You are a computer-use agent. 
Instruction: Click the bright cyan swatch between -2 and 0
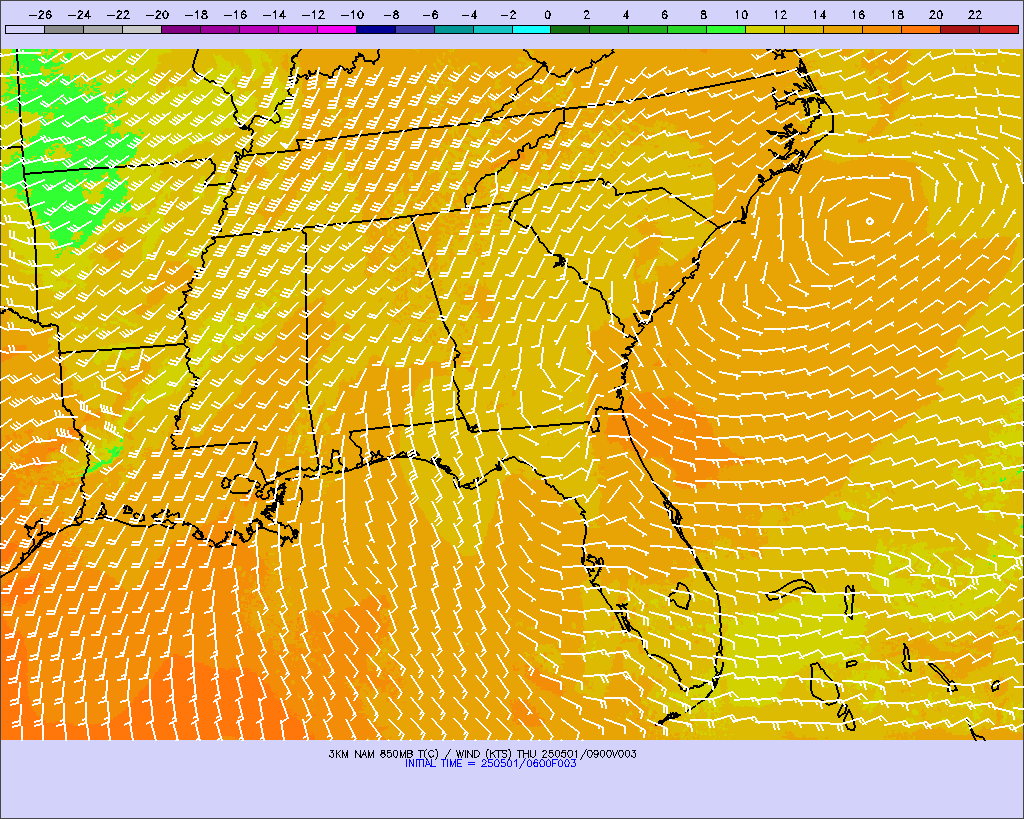532,29
